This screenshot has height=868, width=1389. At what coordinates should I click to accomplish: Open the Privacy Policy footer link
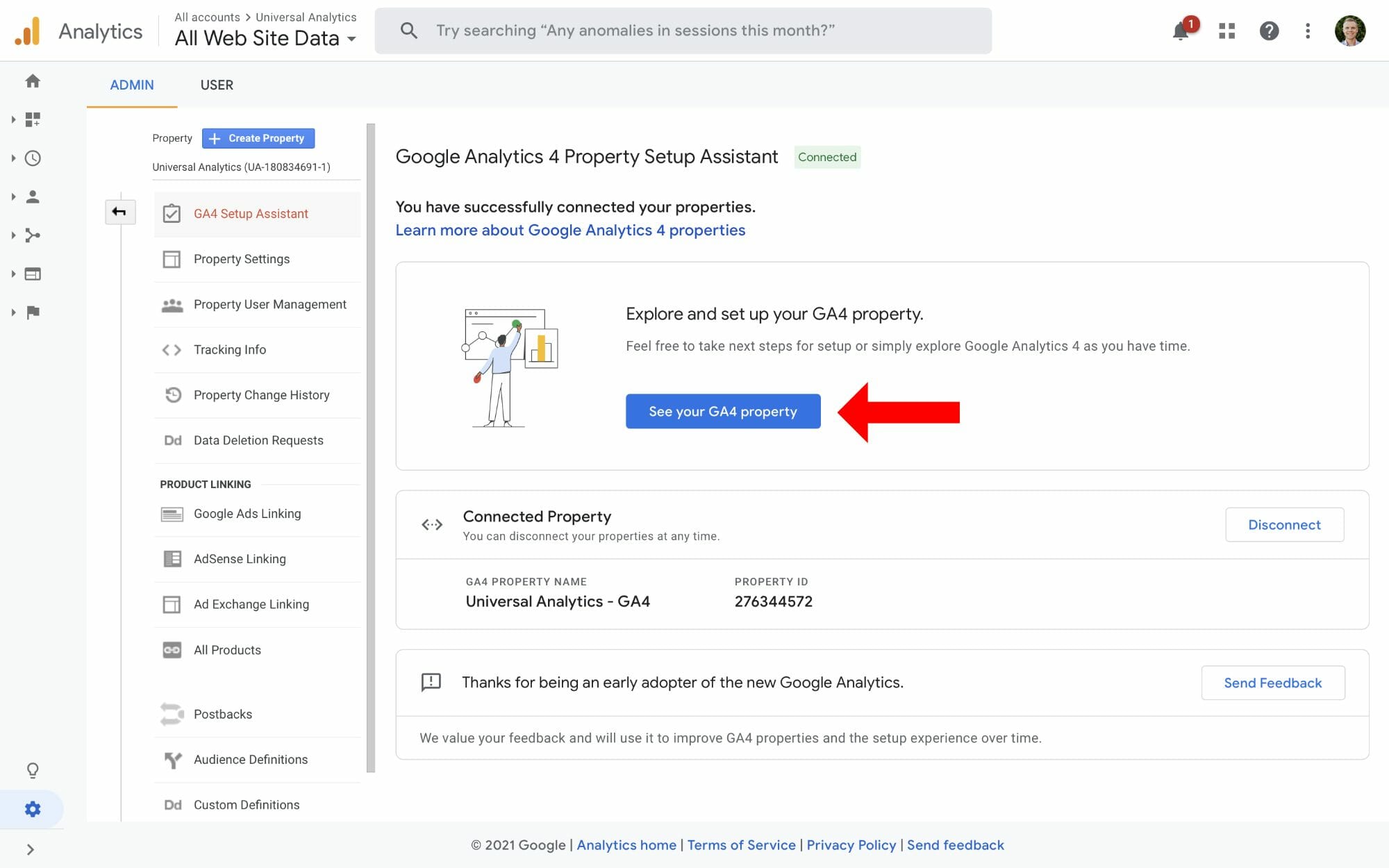point(851,845)
